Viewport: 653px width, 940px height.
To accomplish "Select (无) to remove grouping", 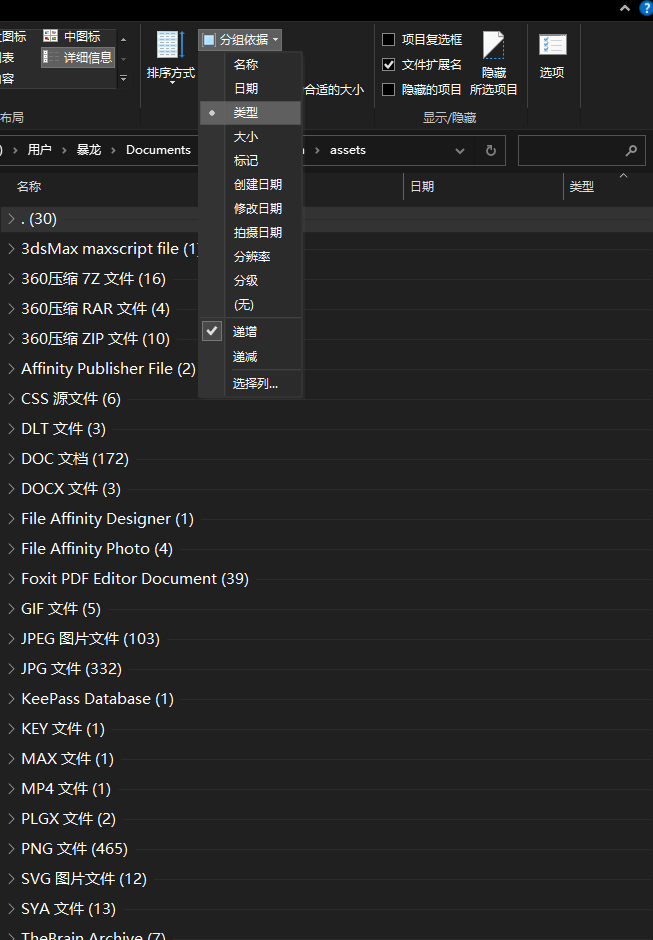I will (x=251, y=305).
